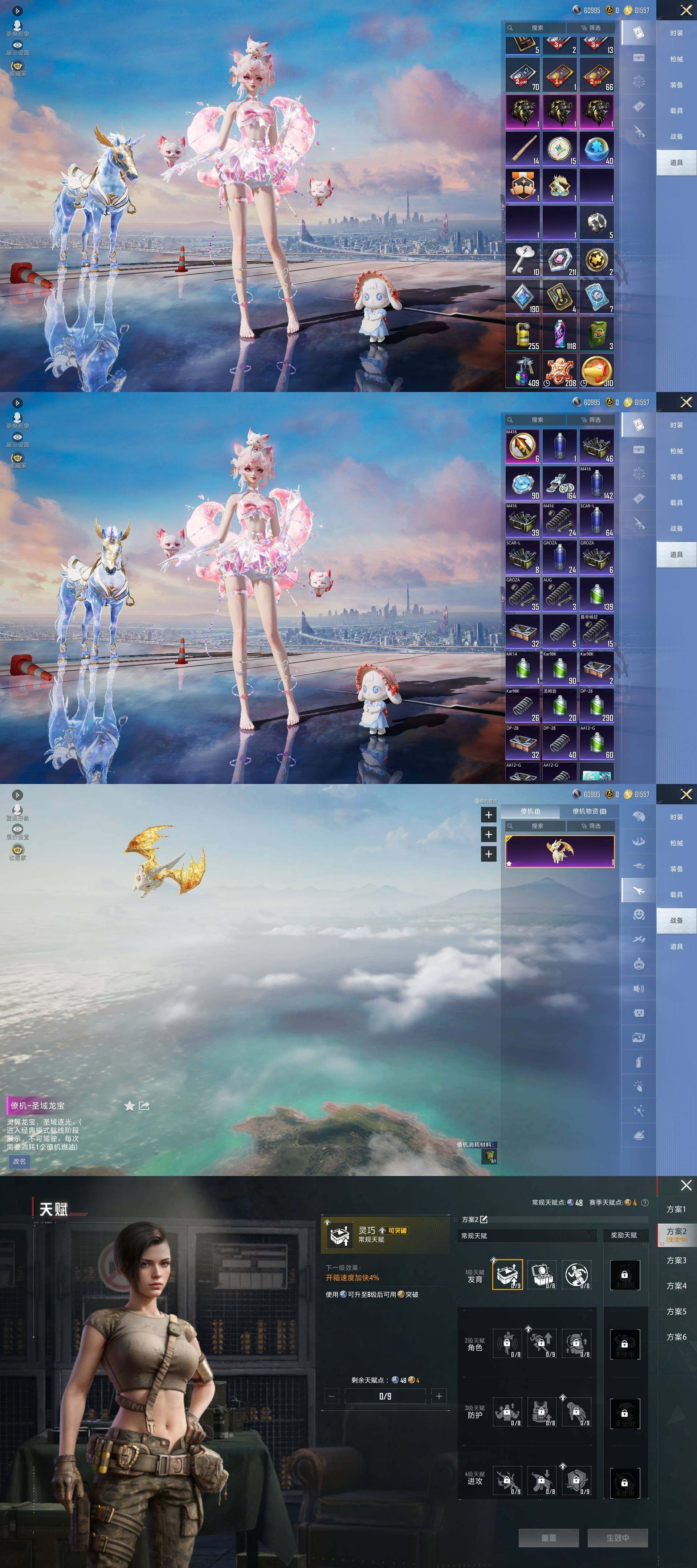Toggle the favorite star for 僚机-圣域龙宝
697x1568 pixels.
pos(129,1106)
